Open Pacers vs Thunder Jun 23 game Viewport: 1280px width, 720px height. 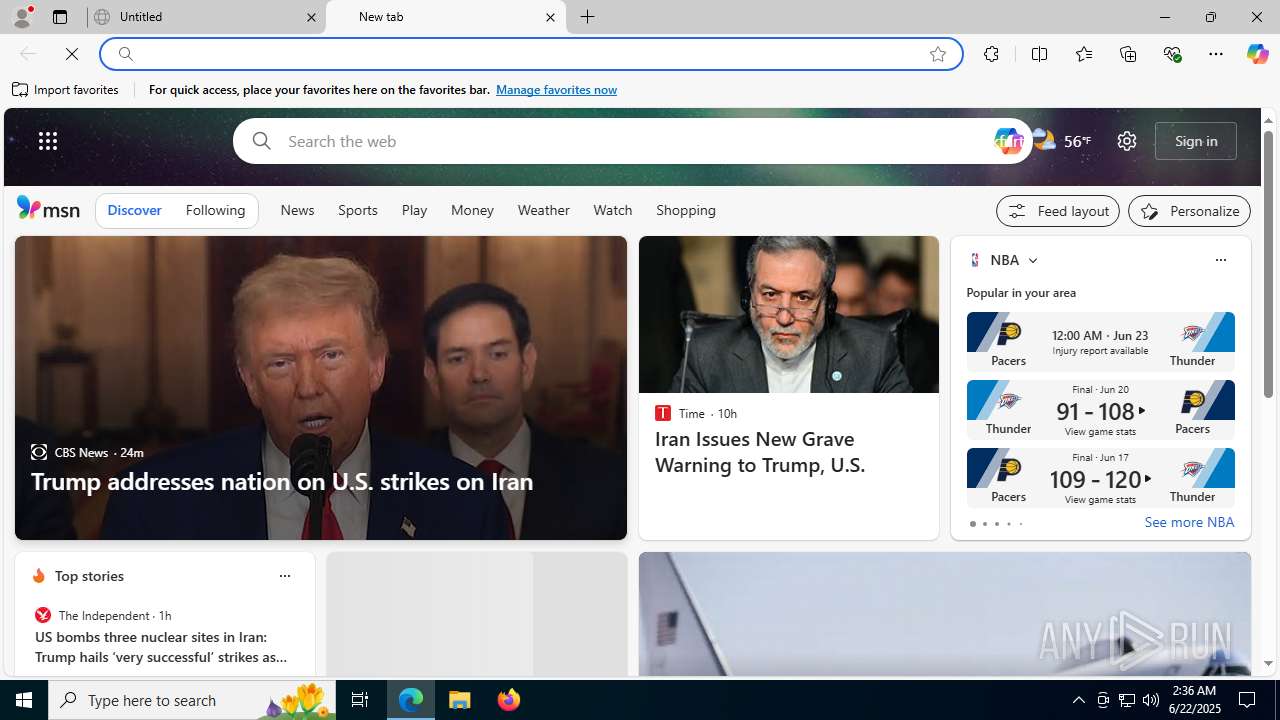[x=1100, y=341]
